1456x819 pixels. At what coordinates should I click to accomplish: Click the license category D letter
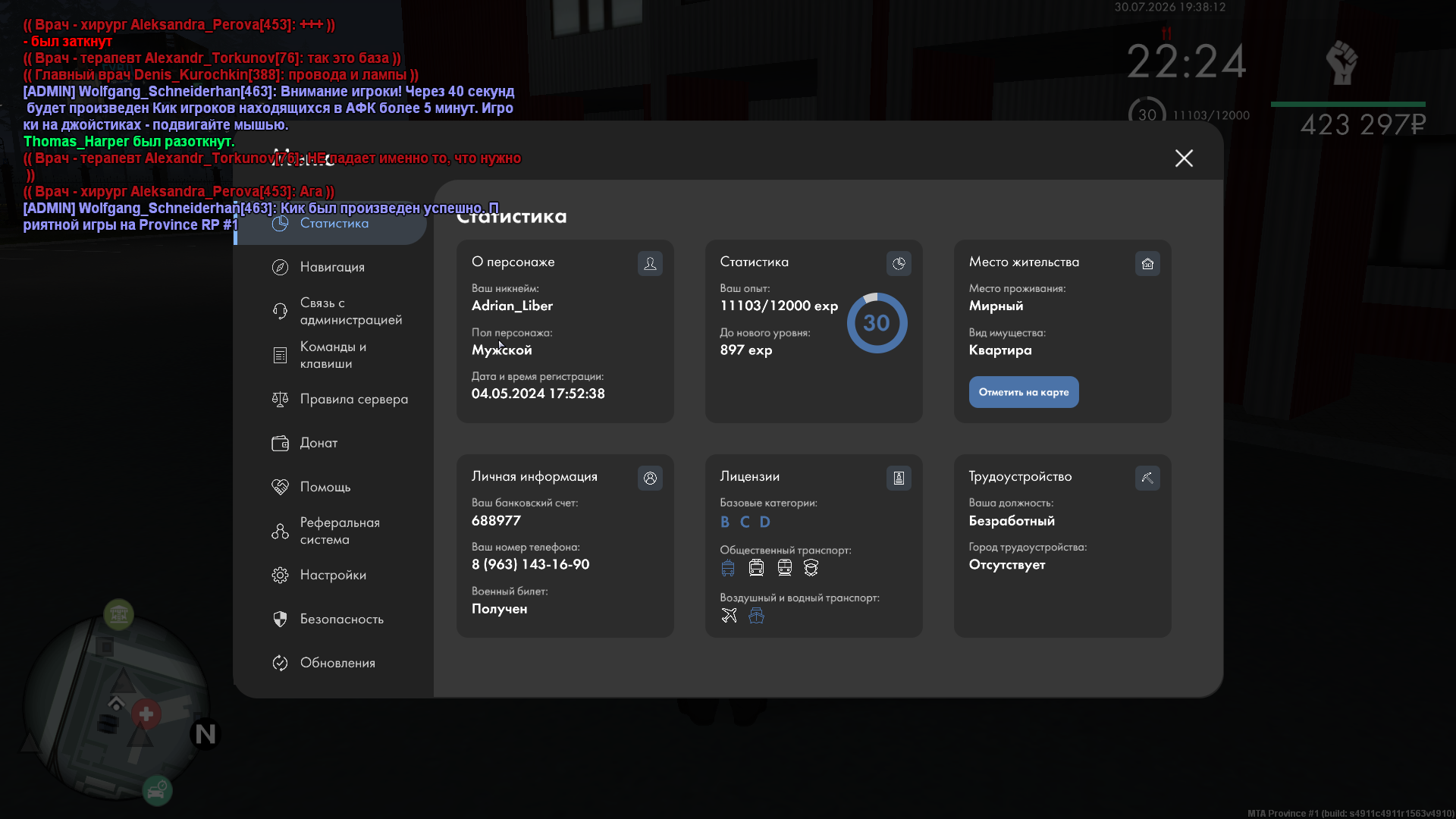point(764,522)
